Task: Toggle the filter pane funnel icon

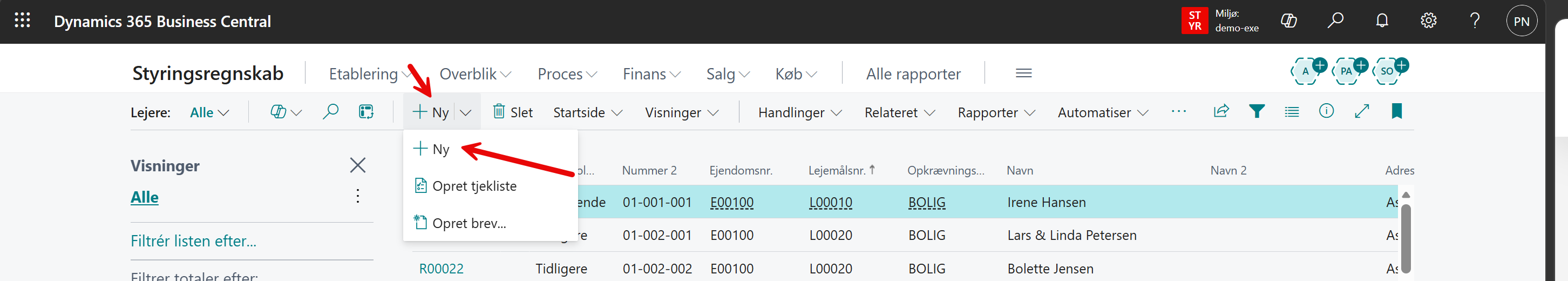Action: pyautogui.click(x=1257, y=111)
